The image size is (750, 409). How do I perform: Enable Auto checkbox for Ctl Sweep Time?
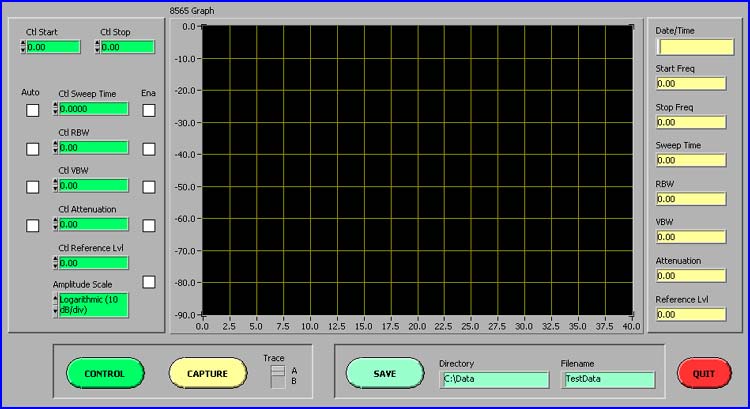(33, 110)
